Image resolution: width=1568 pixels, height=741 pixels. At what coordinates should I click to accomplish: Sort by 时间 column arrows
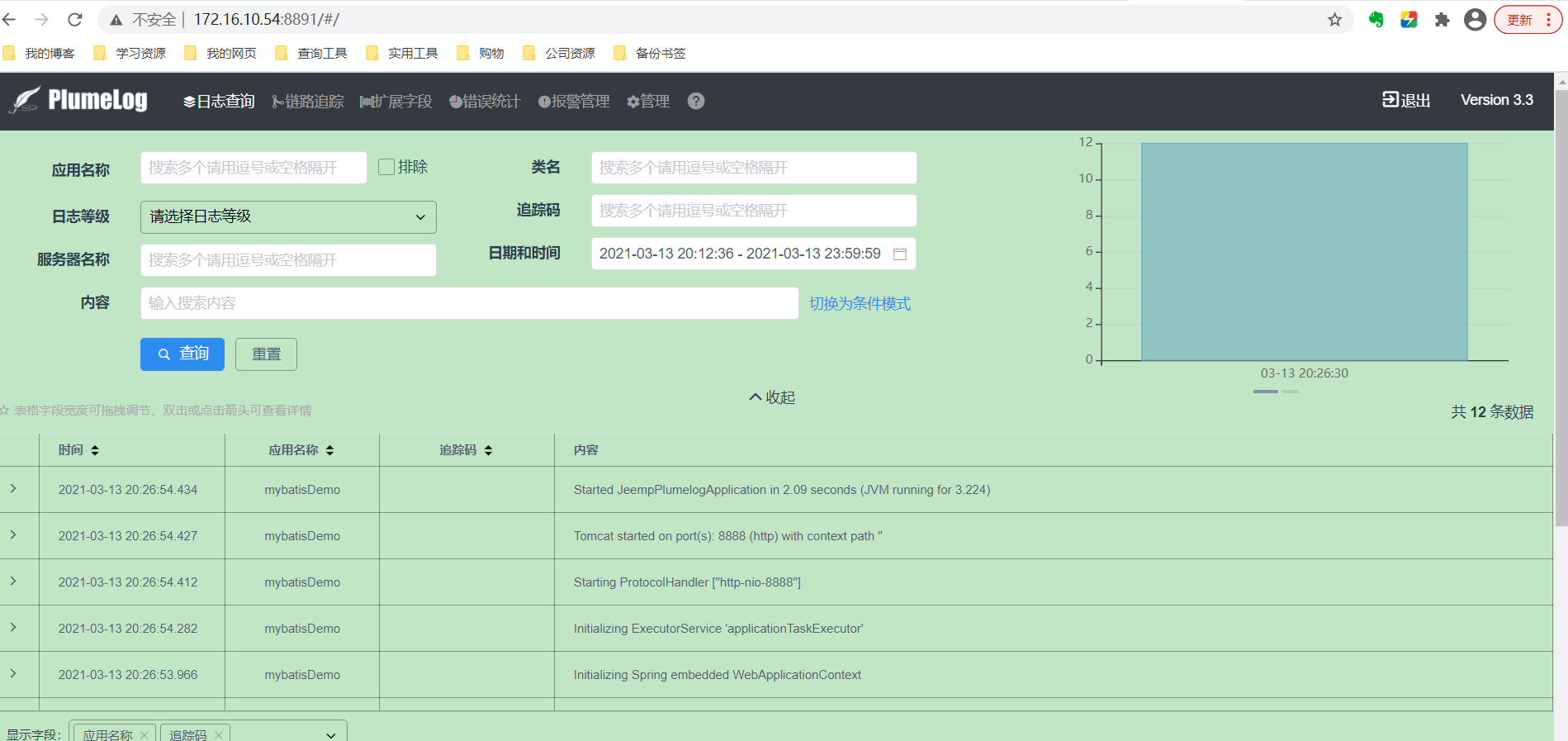tap(95, 450)
